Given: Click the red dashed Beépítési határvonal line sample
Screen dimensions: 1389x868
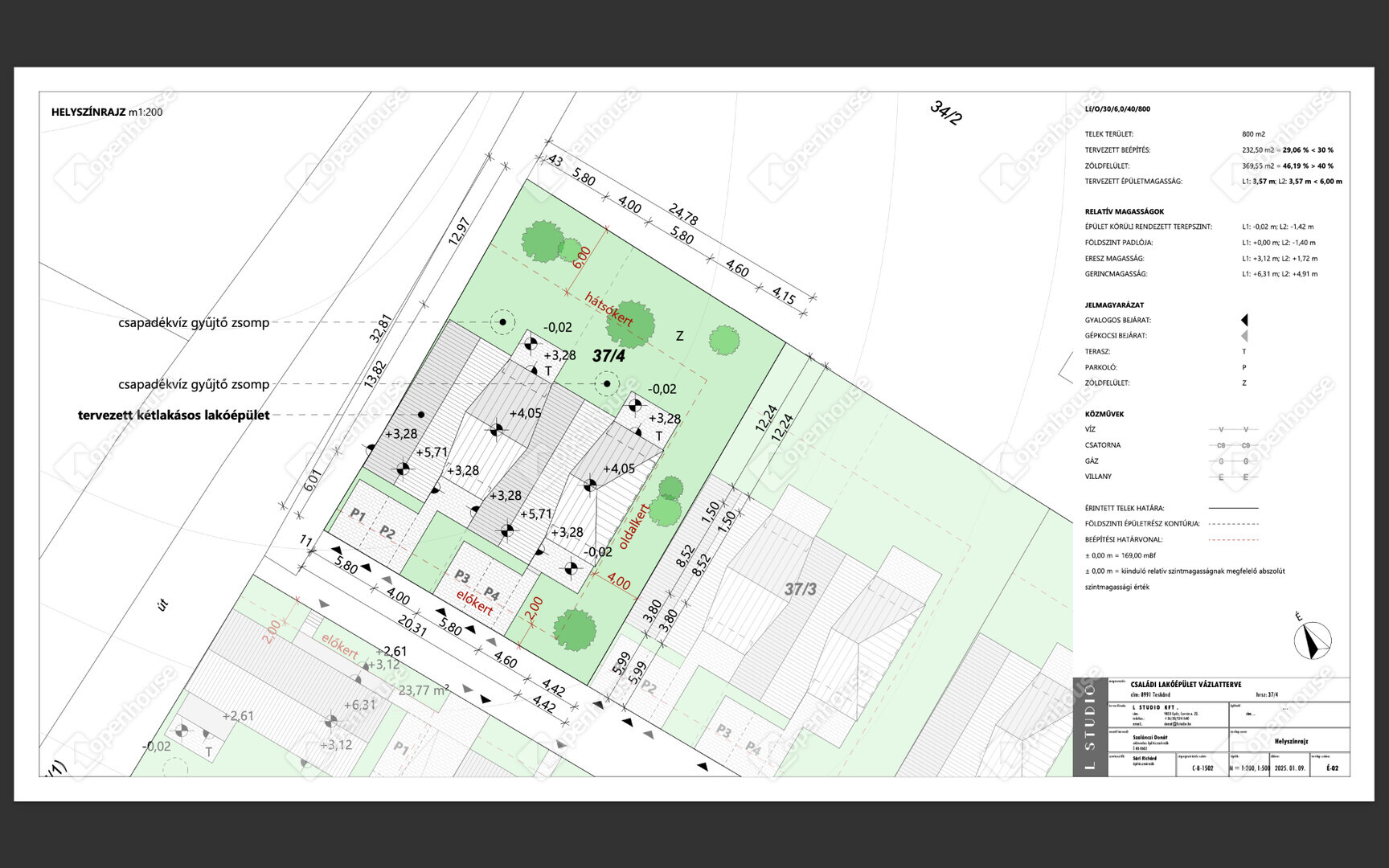Looking at the screenshot, I should pos(1233,540).
